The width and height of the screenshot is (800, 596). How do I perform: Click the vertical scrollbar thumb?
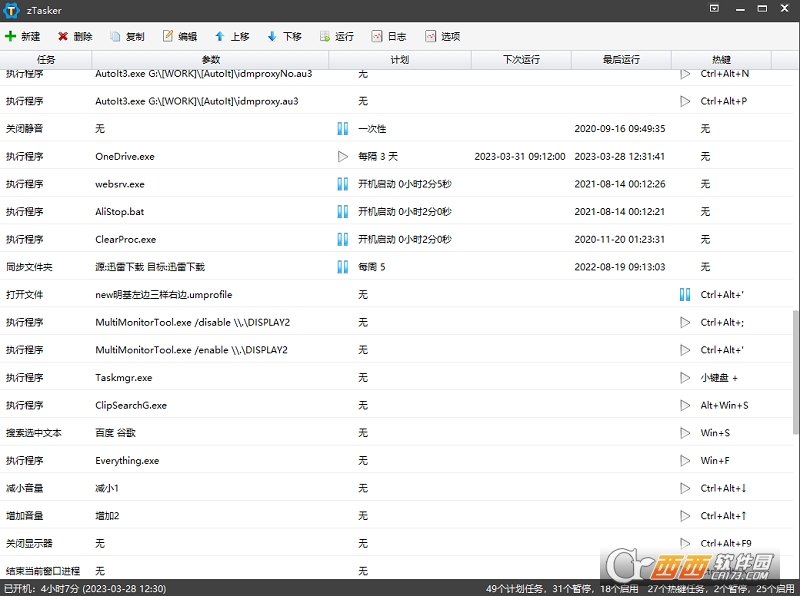[x=796, y=372]
